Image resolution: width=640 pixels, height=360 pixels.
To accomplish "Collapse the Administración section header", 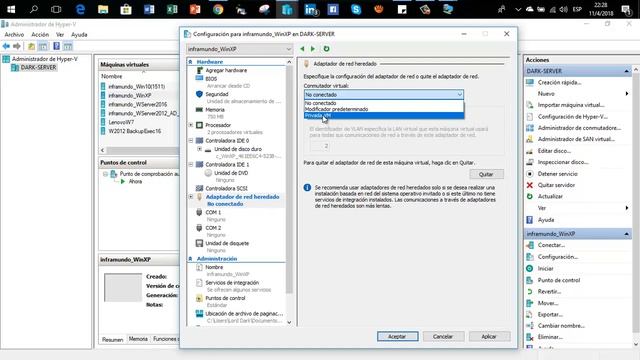I will 190,259.
